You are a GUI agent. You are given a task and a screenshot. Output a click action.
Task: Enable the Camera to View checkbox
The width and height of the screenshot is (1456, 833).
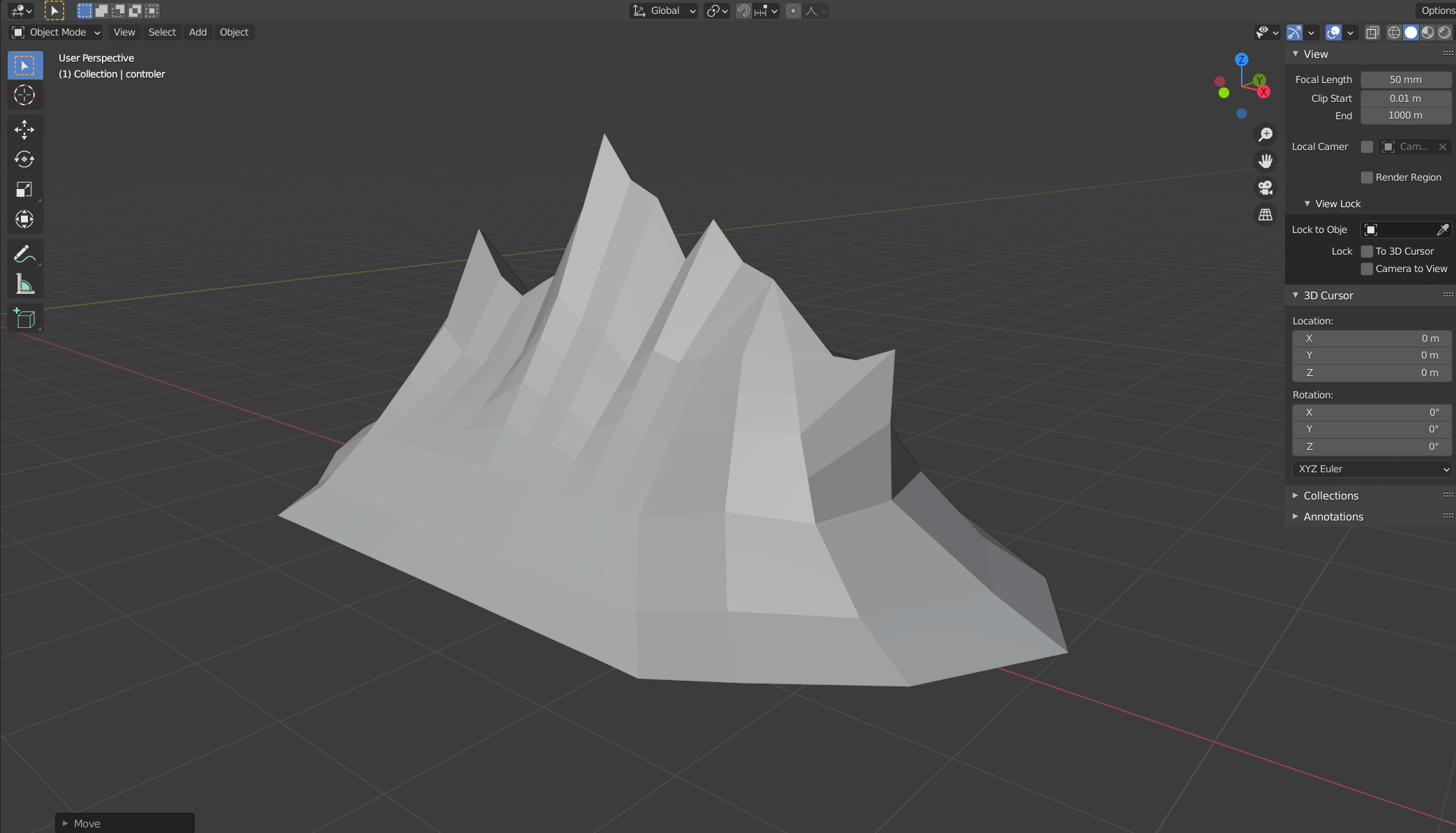1367,269
